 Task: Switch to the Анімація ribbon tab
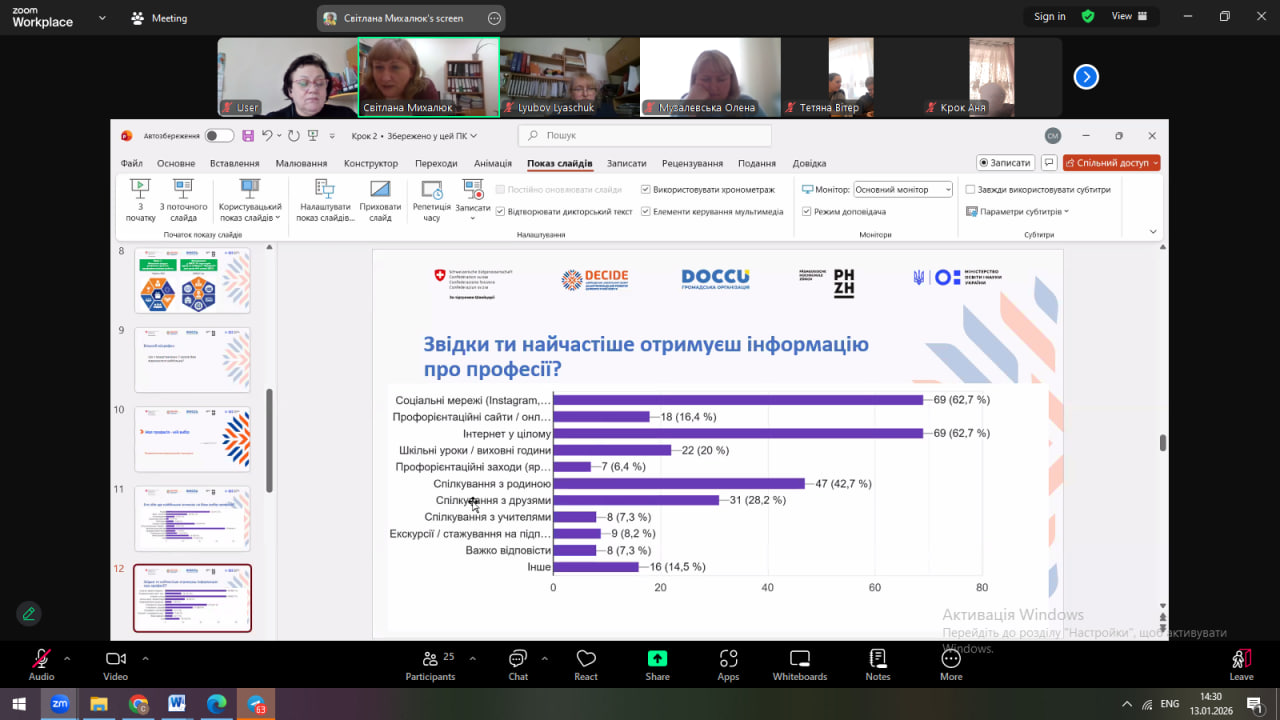(493, 163)
